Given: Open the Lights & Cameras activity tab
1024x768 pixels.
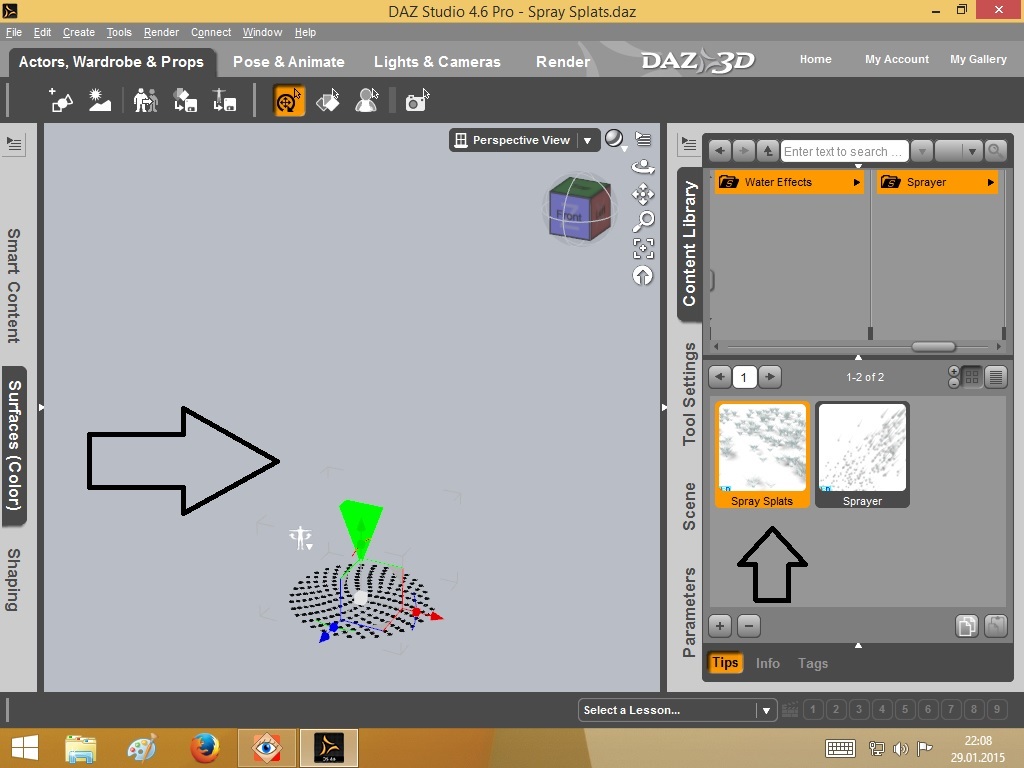Looking at the screenshot, I should coord(437,61).
